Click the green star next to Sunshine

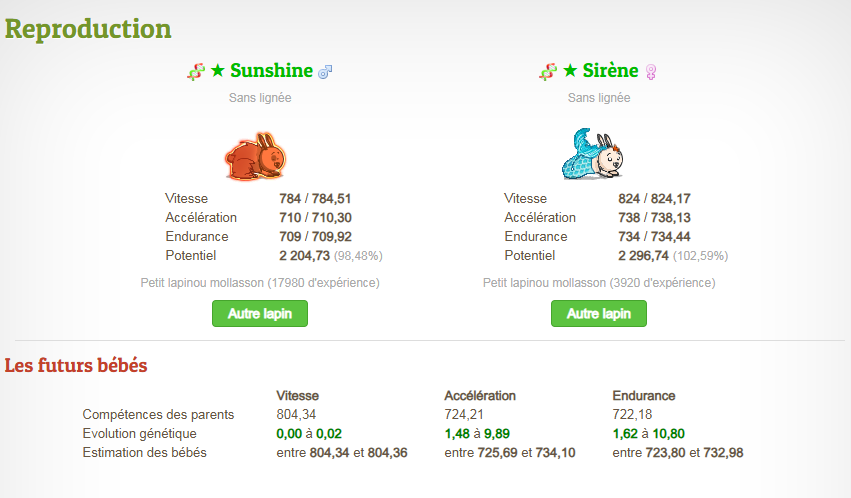tap(218, 71)
